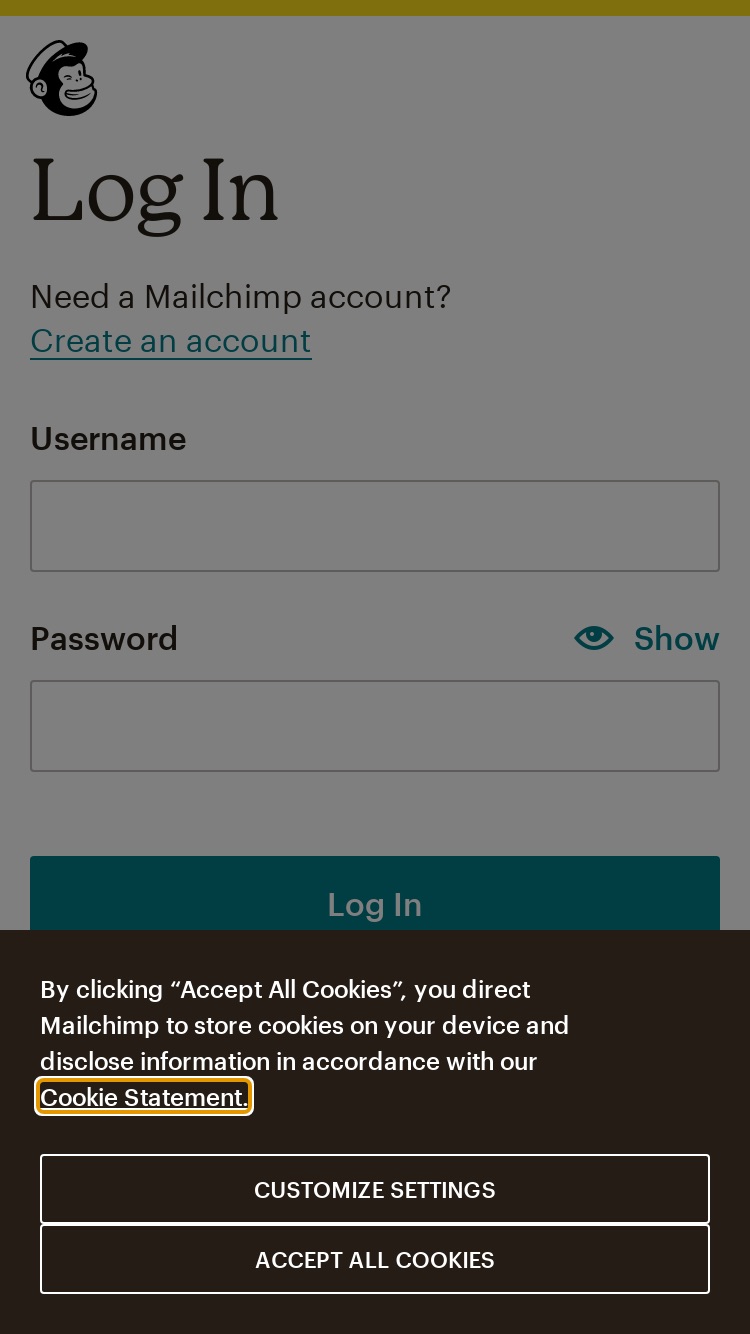Click the large Log In heading
This screenshot has width=750, height=1334.
click(x=155, y=192)
